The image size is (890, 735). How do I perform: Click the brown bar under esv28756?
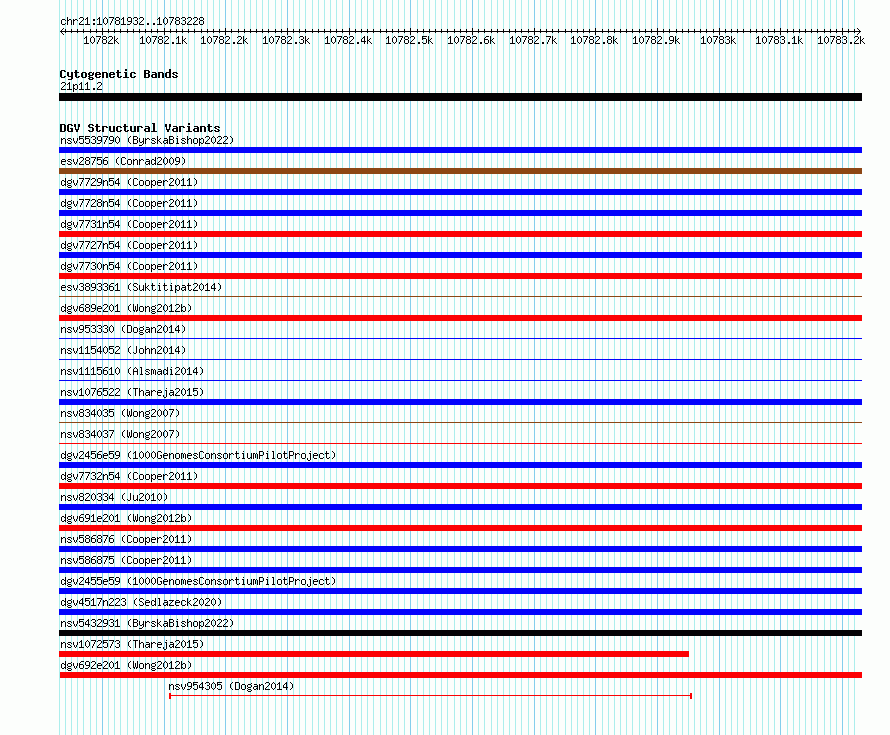[460, 171]
